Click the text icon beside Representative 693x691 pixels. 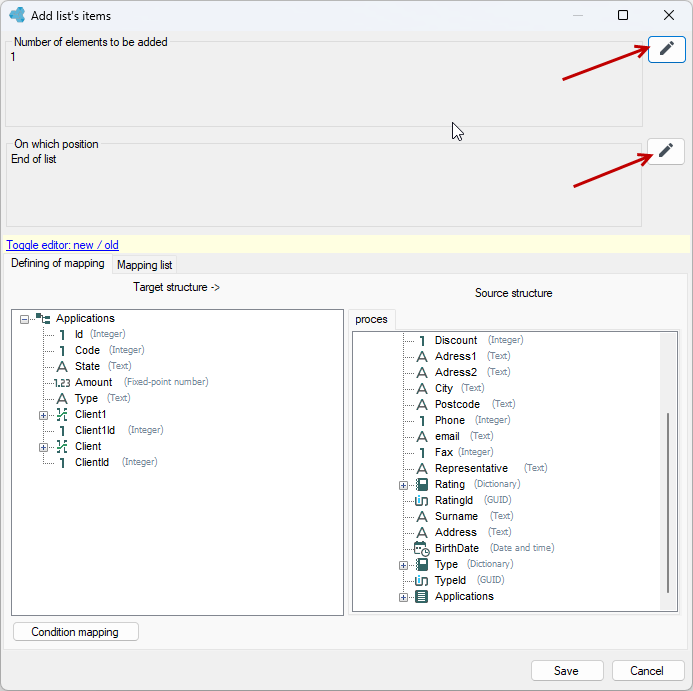422,468
